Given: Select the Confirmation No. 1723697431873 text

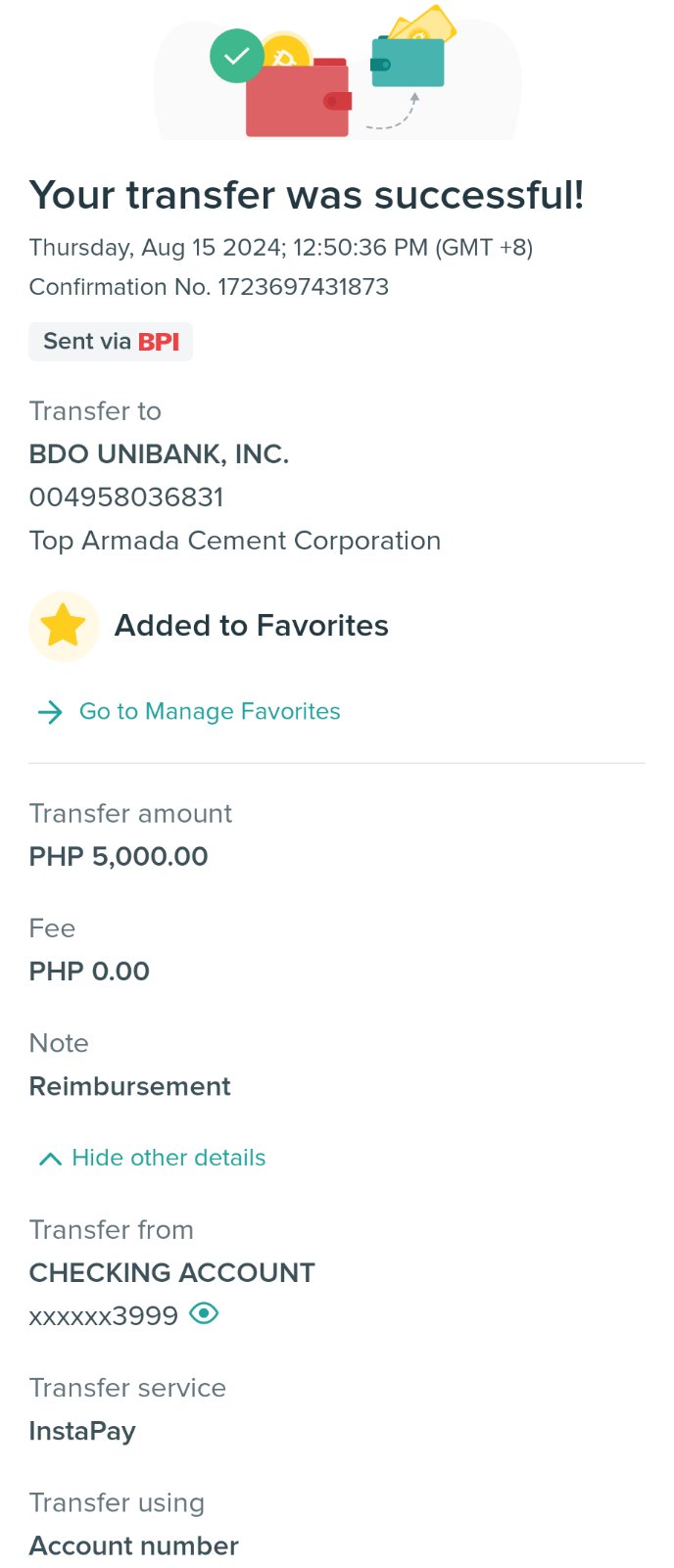Looking at the screenshot, I should point(209,287).
